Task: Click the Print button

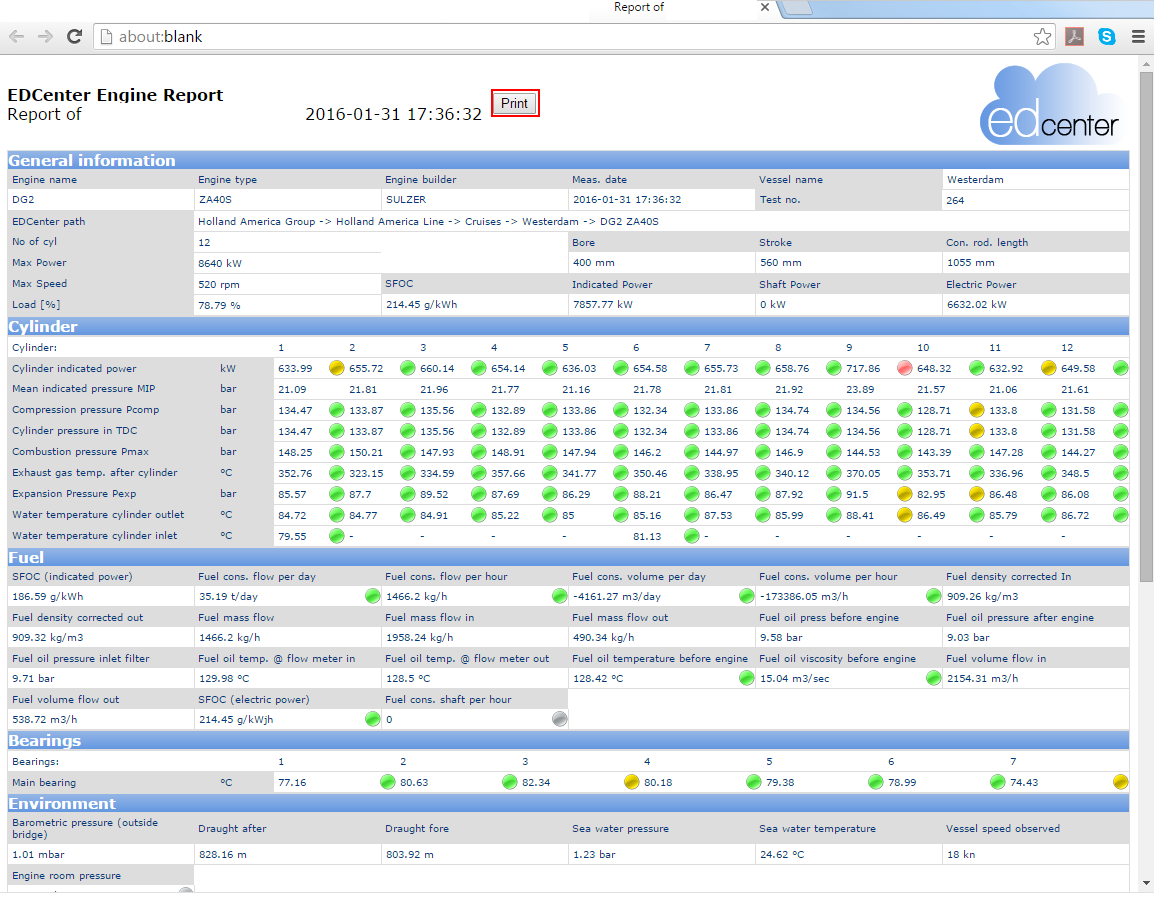Action: point(515,103)
